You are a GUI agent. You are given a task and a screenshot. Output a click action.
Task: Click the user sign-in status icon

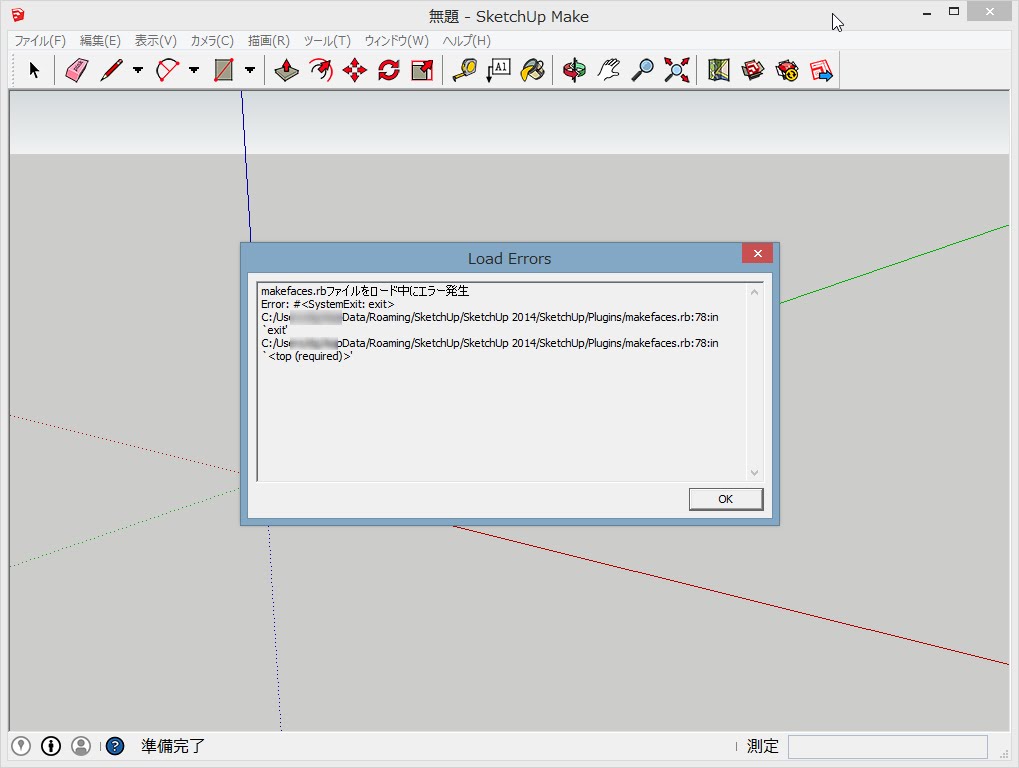81,746
